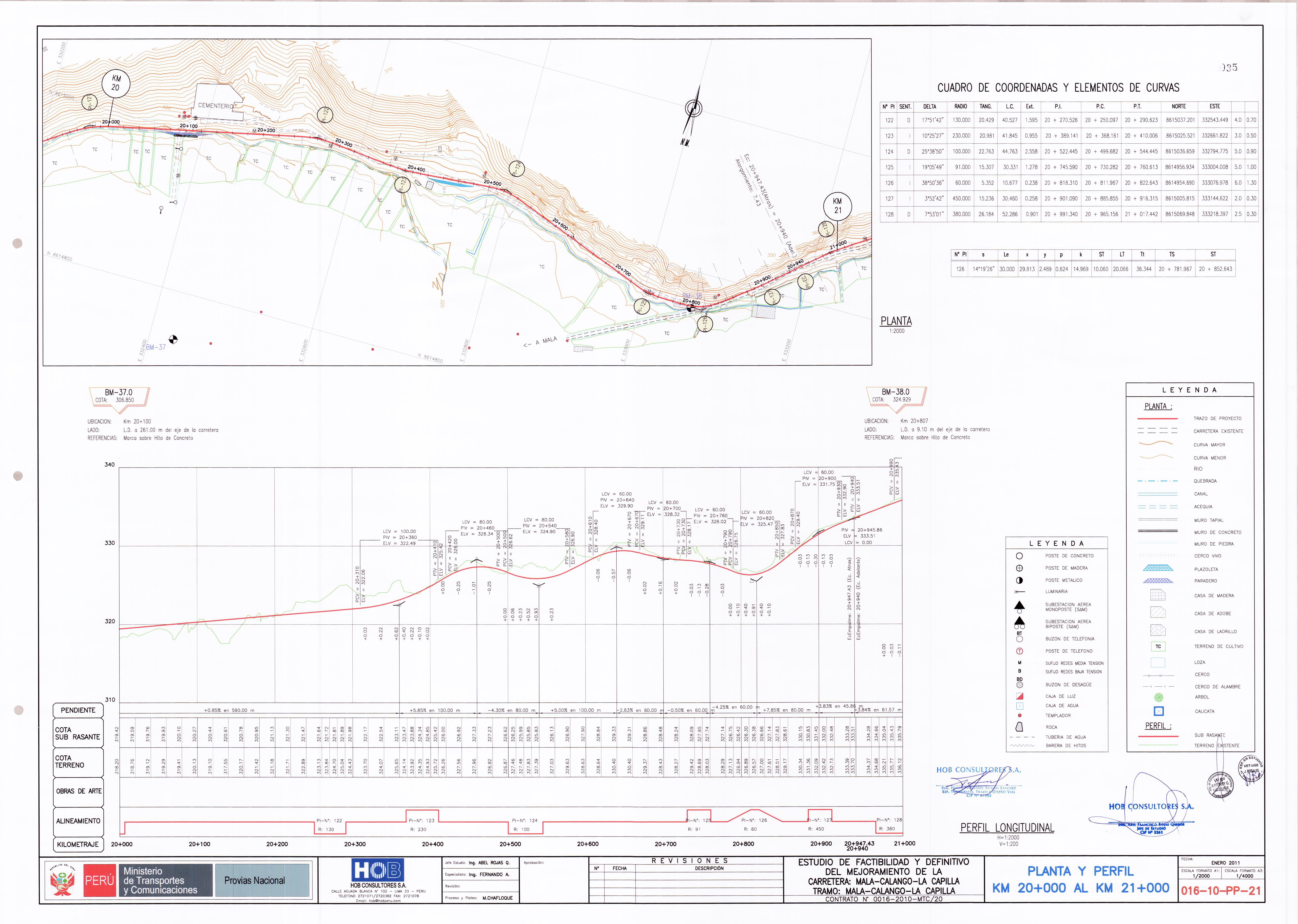Click the BM-37 benchmark symbol on the plan

pyautogui.click(x=173, y=340)
